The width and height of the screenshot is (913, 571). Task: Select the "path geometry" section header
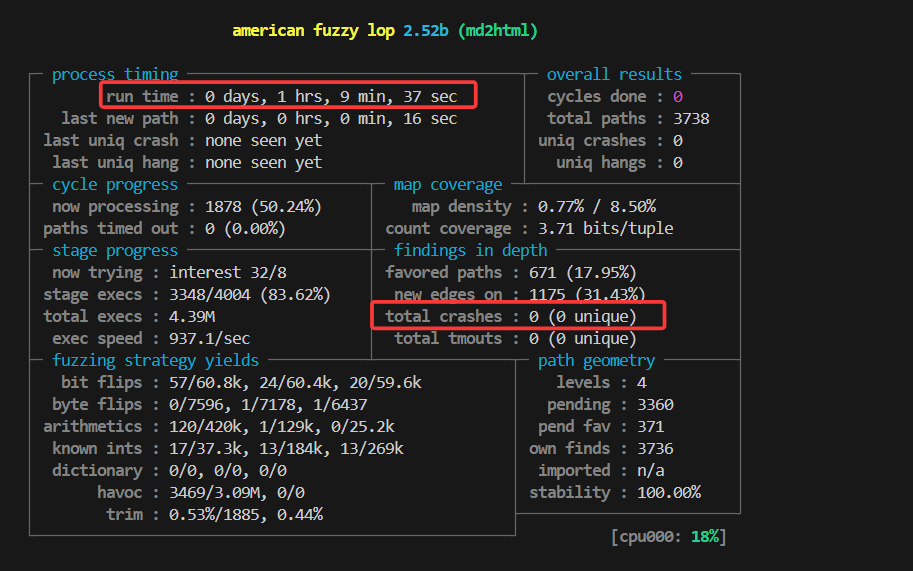(596, 360)
